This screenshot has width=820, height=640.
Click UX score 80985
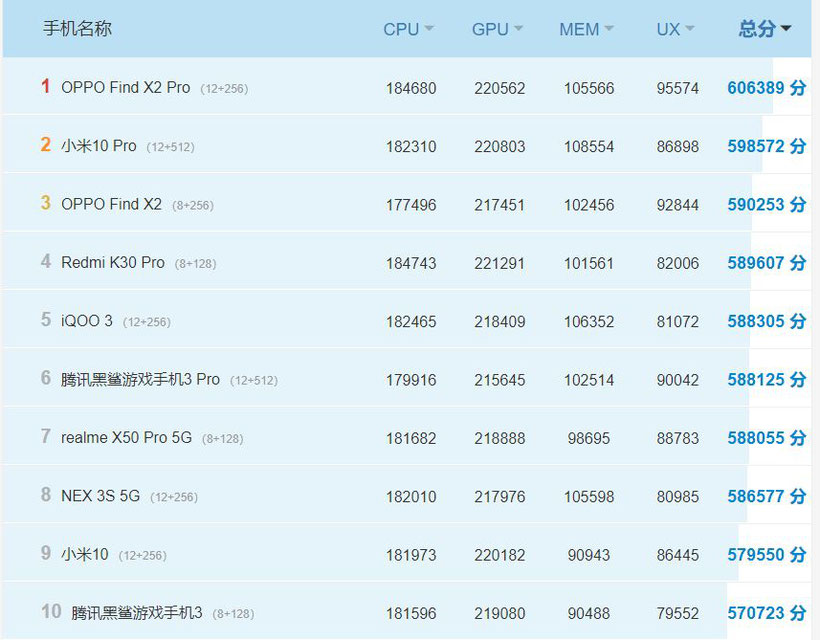[x=678, y=497]
